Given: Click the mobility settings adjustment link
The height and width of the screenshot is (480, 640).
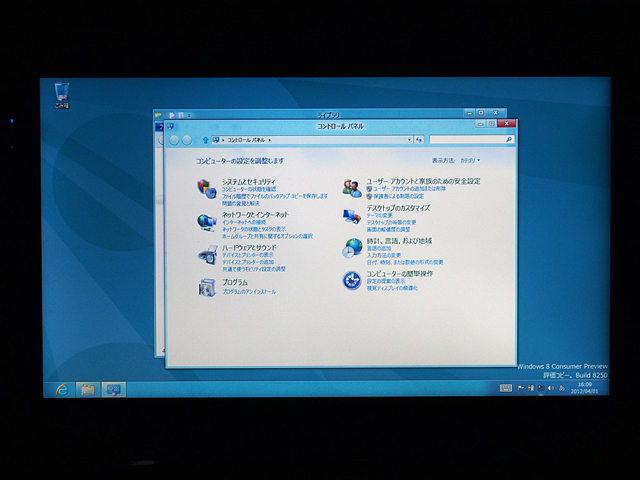Looking at the screenshot, I should [254, 269].
